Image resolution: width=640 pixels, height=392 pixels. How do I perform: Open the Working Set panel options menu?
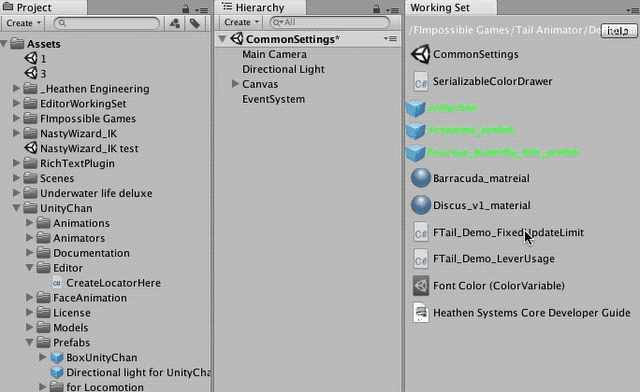(633, 10)
